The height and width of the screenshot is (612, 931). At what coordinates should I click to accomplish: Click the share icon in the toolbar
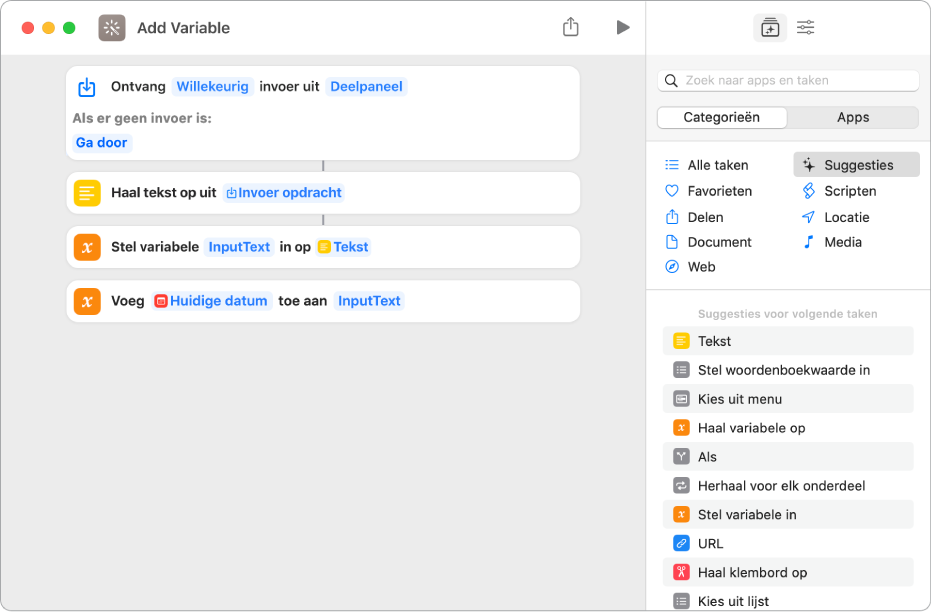[571, 28]
